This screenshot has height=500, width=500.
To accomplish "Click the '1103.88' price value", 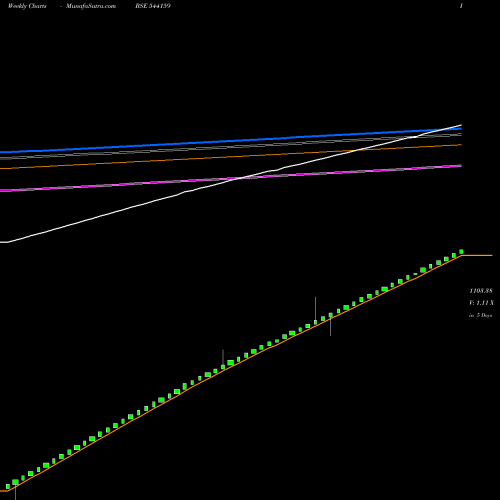I will click(481, 291).
